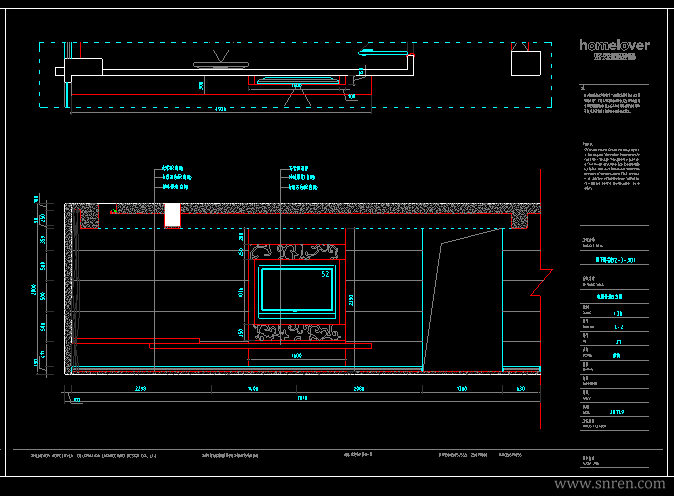
Task: Select the "1600" dimension under the TV cabinet
Action: click(297, 355)
